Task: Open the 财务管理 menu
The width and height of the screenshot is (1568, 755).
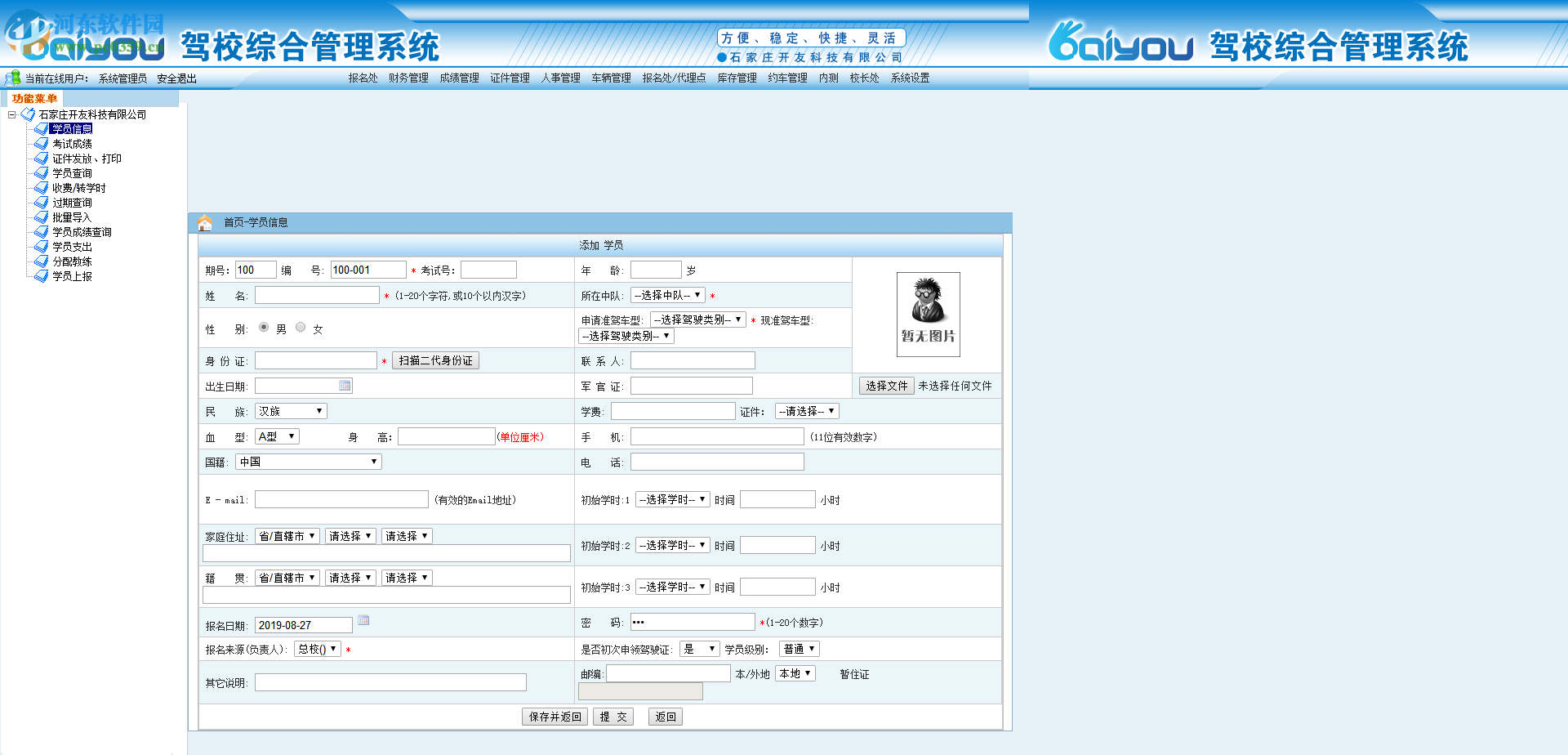Action: coord(409,78)
